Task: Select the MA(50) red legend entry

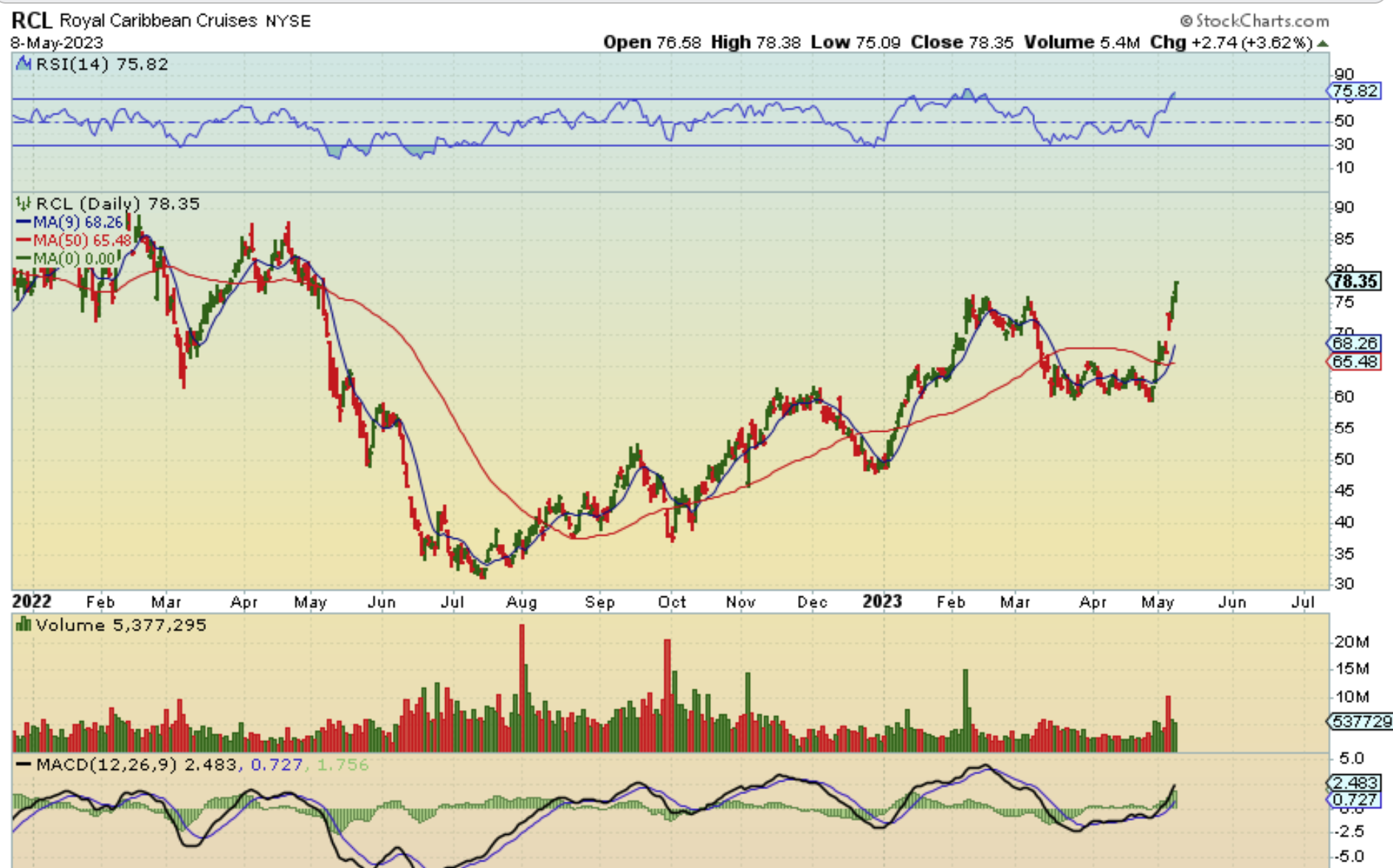Action: click(x=74, y=241)
